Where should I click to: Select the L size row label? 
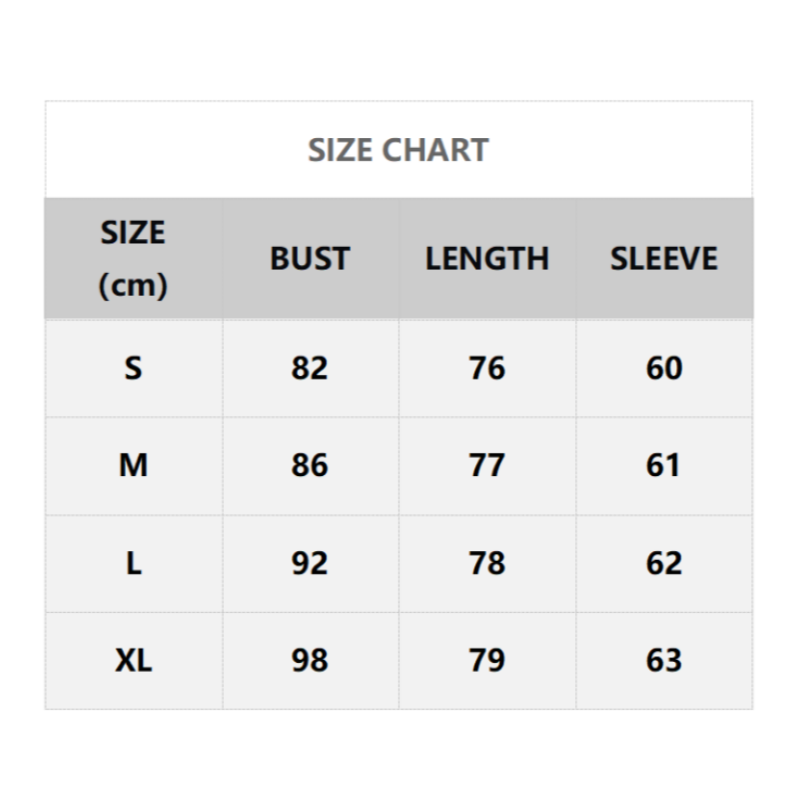(x=133, y=563)
